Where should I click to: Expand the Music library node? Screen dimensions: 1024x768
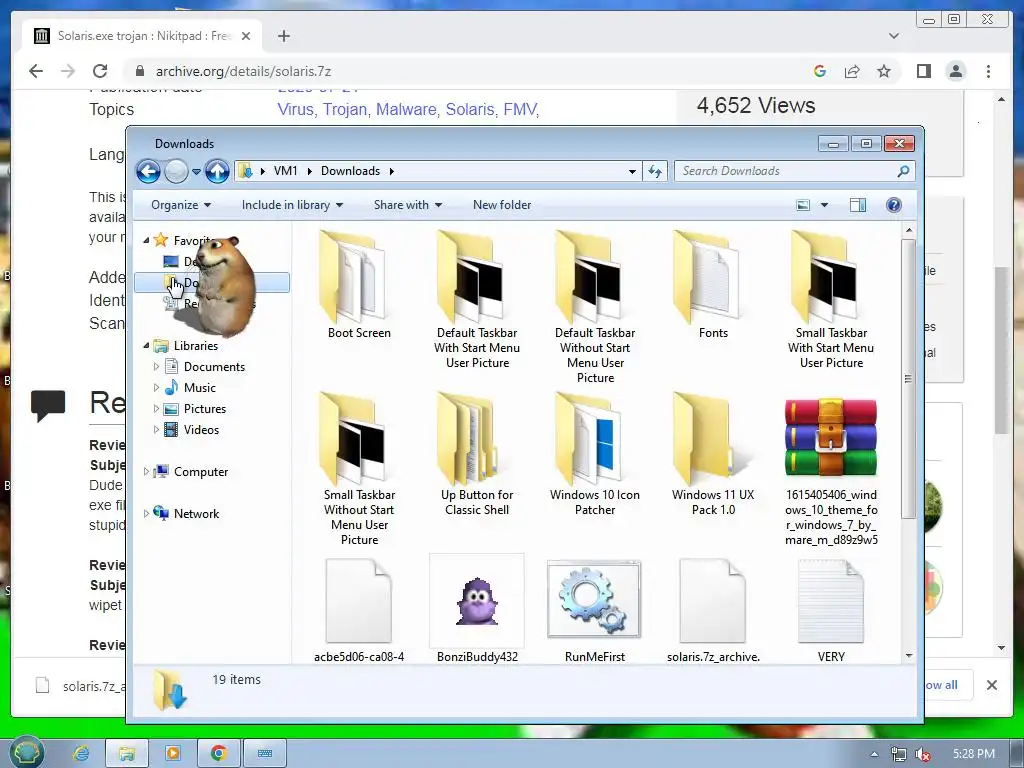156,387
